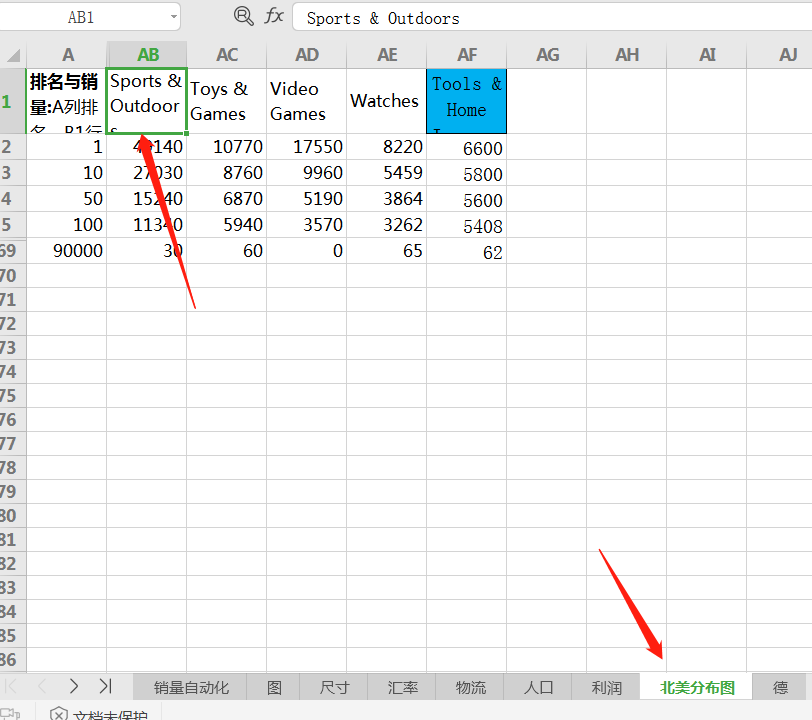The width and height of the screenshot is (812, 720).
Task: Select the 人口 sheet tab
Action: pos(538,687)
